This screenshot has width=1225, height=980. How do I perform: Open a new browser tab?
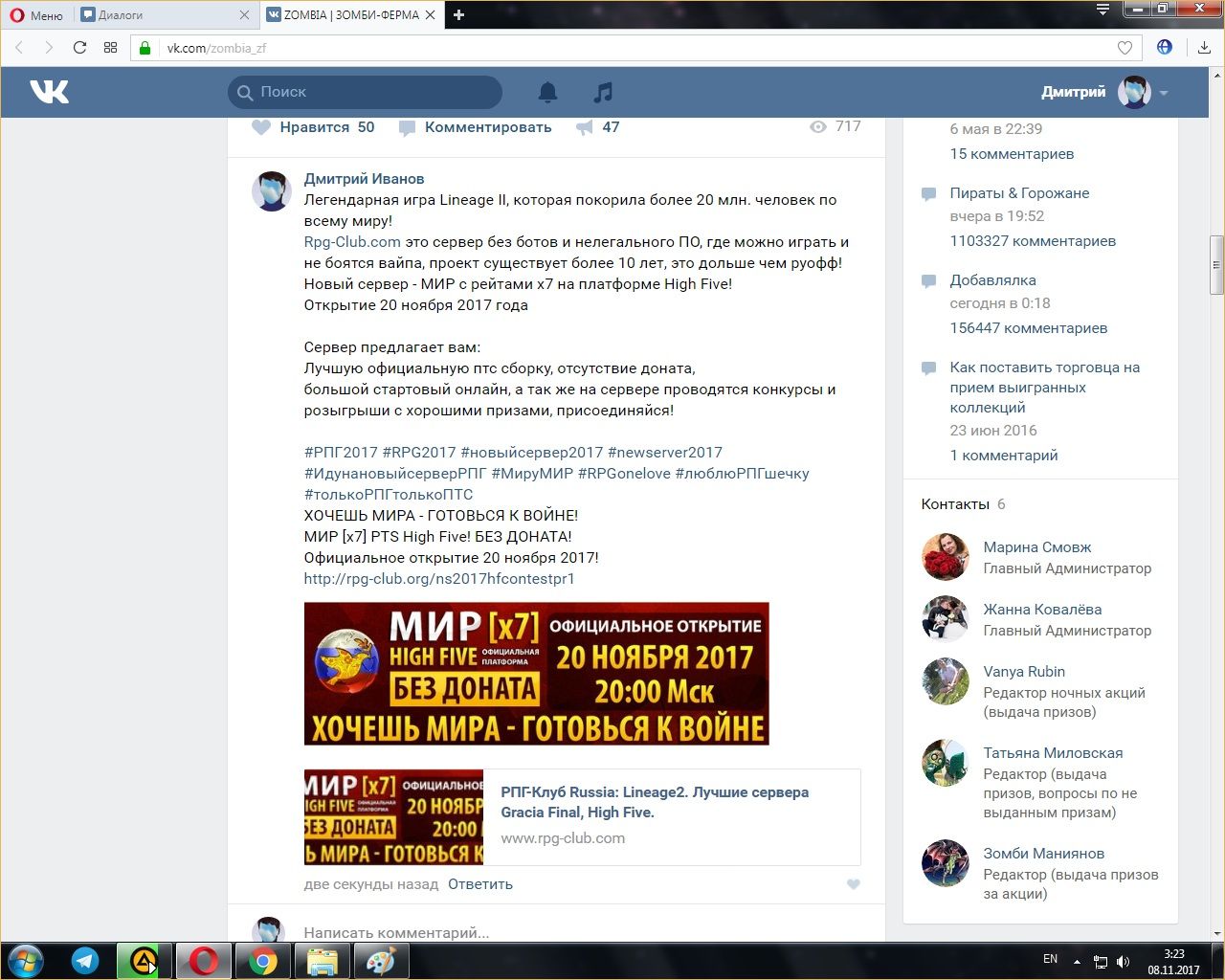(459, 15)
